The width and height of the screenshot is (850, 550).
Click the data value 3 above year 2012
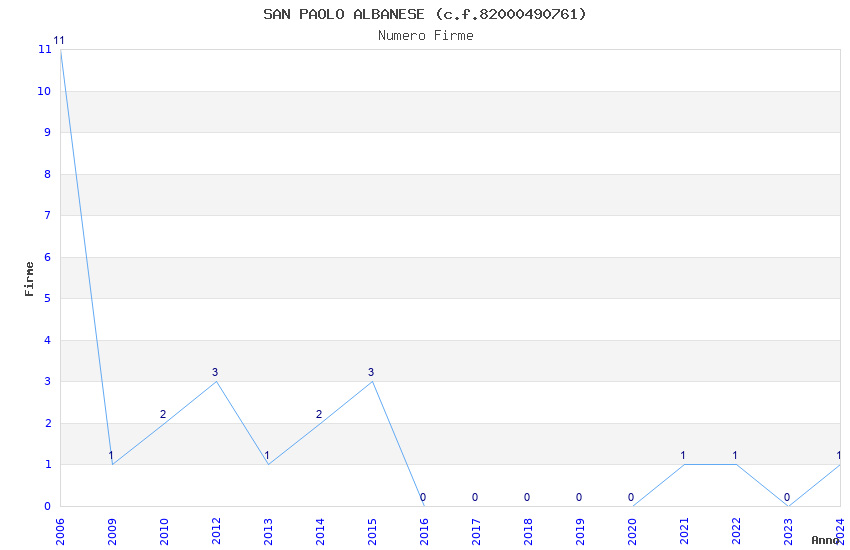coord(215,372)
